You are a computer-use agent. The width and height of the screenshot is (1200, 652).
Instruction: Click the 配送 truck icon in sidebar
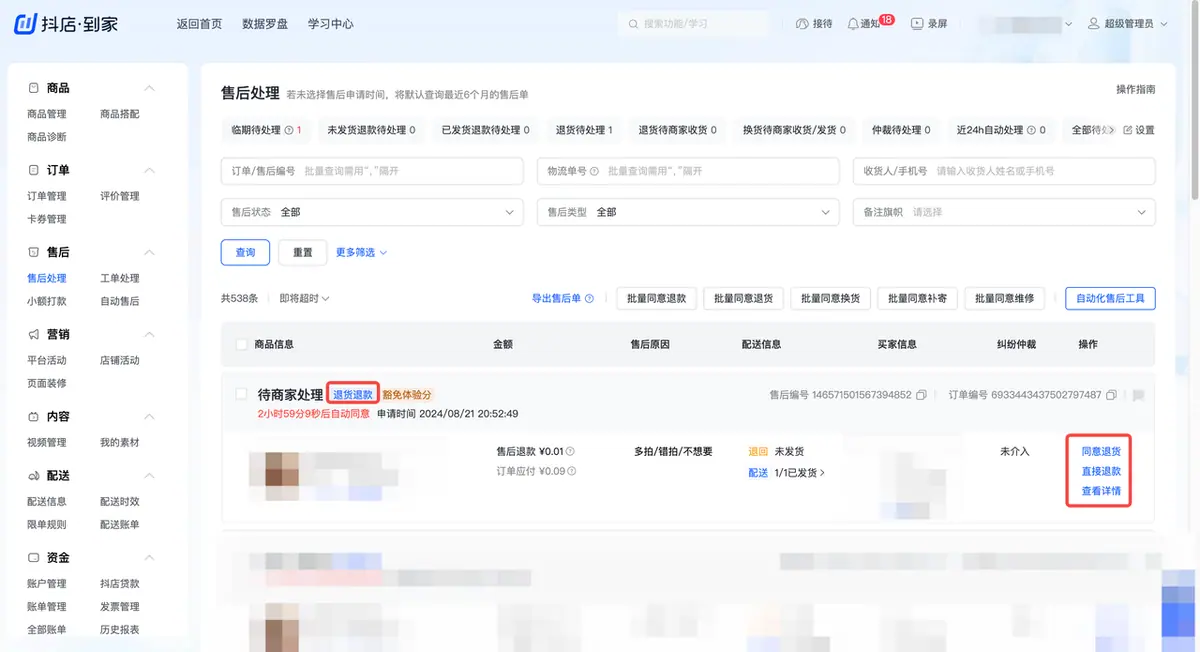tap(34, 475)
